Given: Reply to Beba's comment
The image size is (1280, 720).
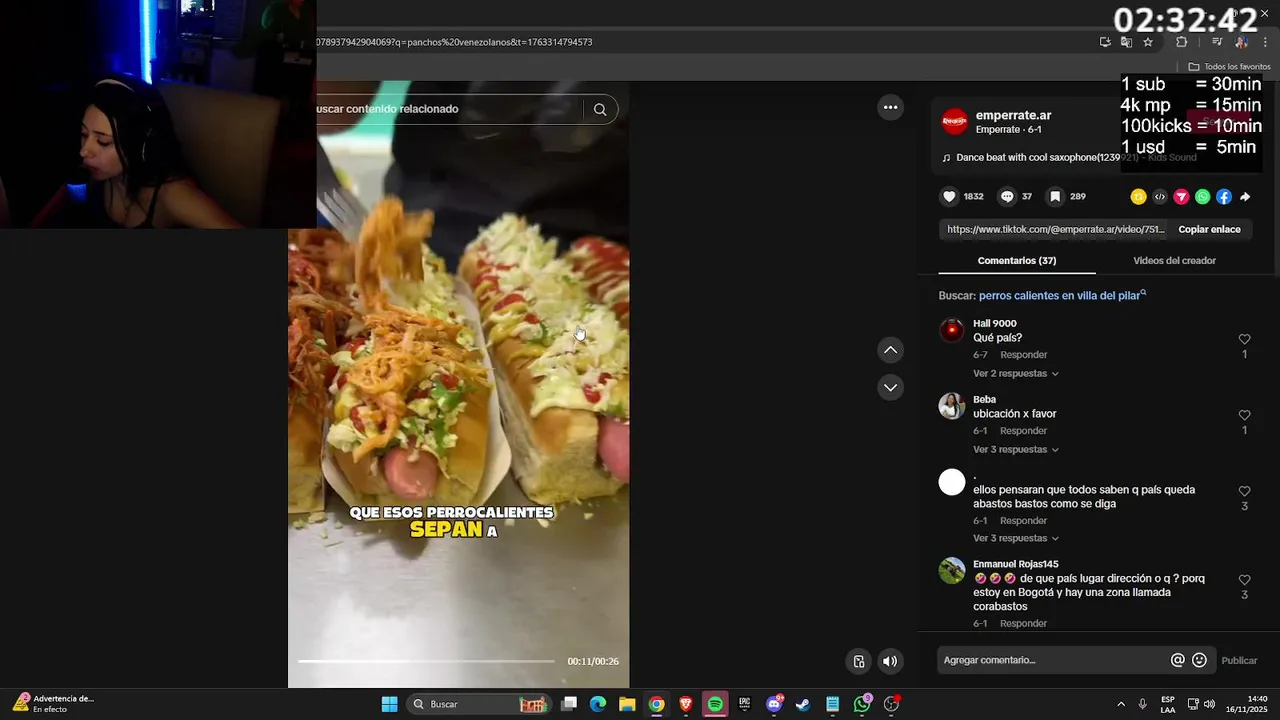Looking at the screenshot, I should click(1023, 431).
